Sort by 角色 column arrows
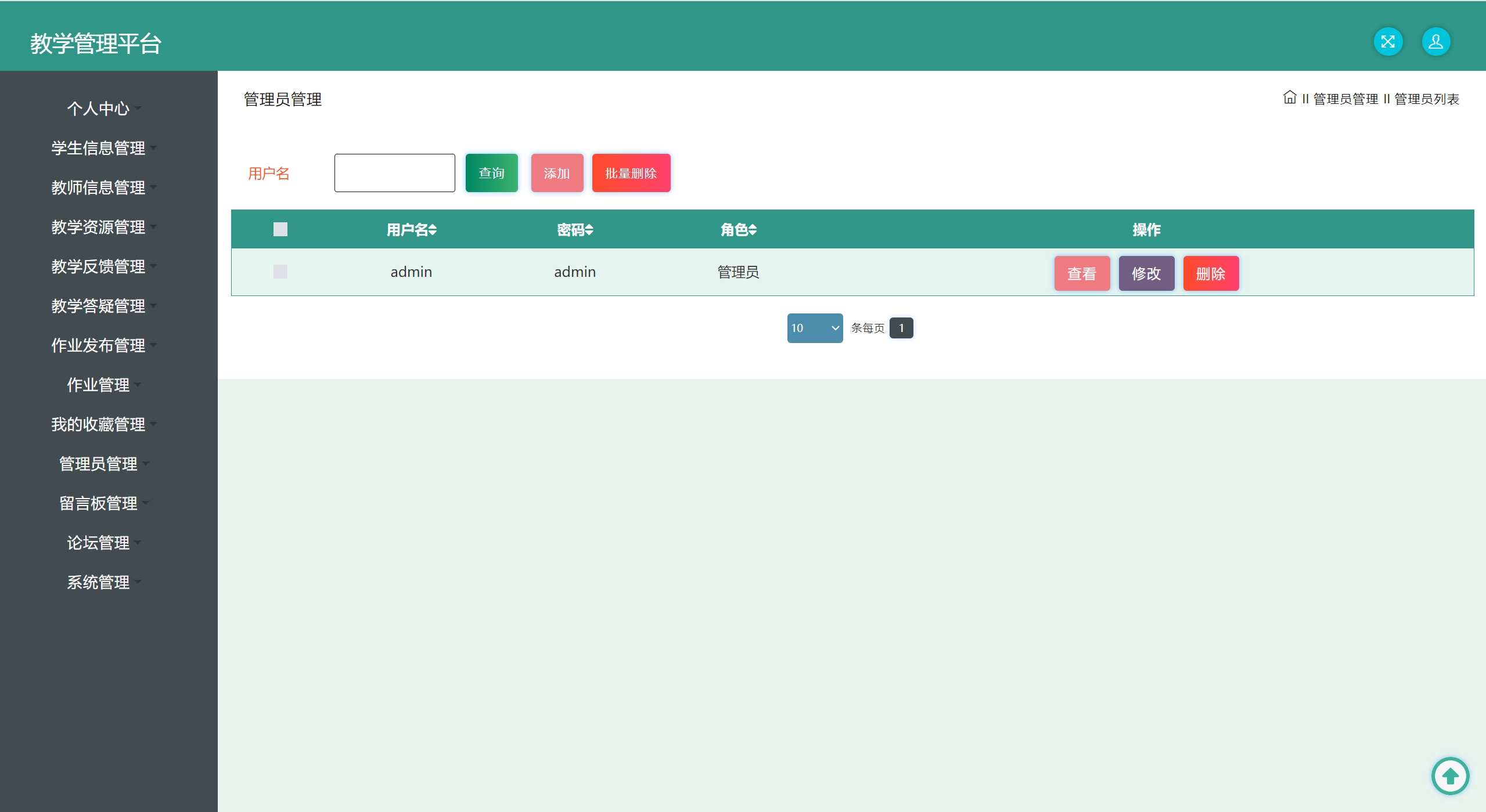The height and width of the screenshot is (812, 1486). point(753,230)
